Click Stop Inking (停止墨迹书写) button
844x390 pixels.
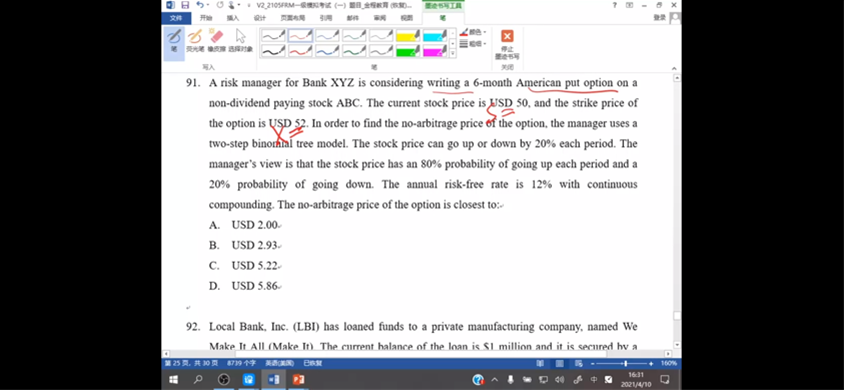click(507, 45)
